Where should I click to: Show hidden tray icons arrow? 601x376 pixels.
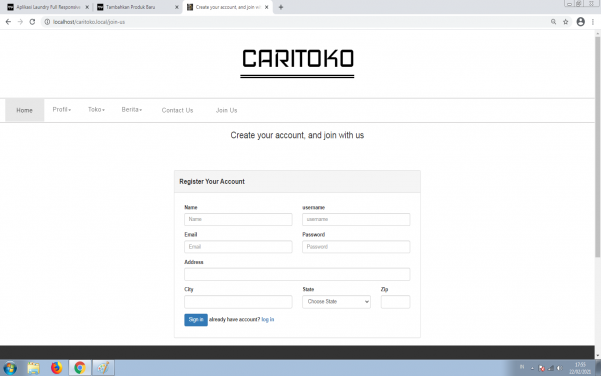pos(532,368)
